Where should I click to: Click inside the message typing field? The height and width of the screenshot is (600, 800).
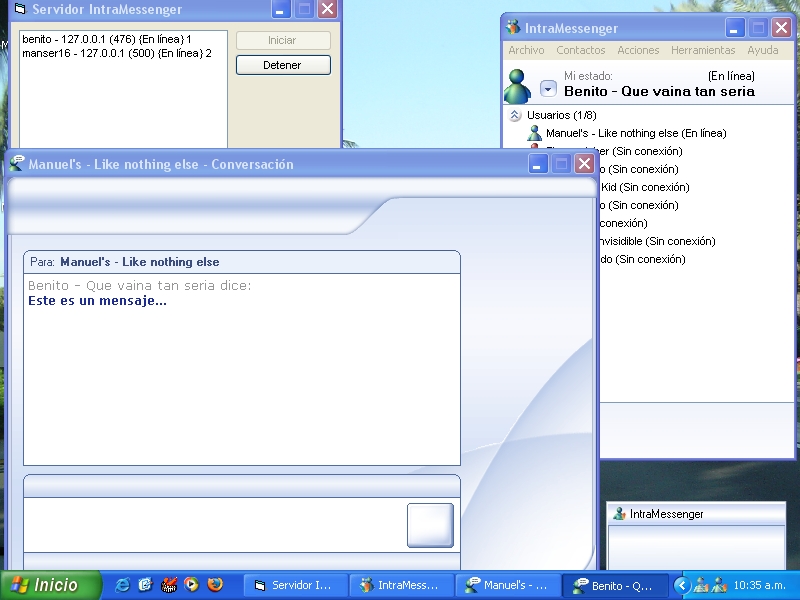coord(210,525)
